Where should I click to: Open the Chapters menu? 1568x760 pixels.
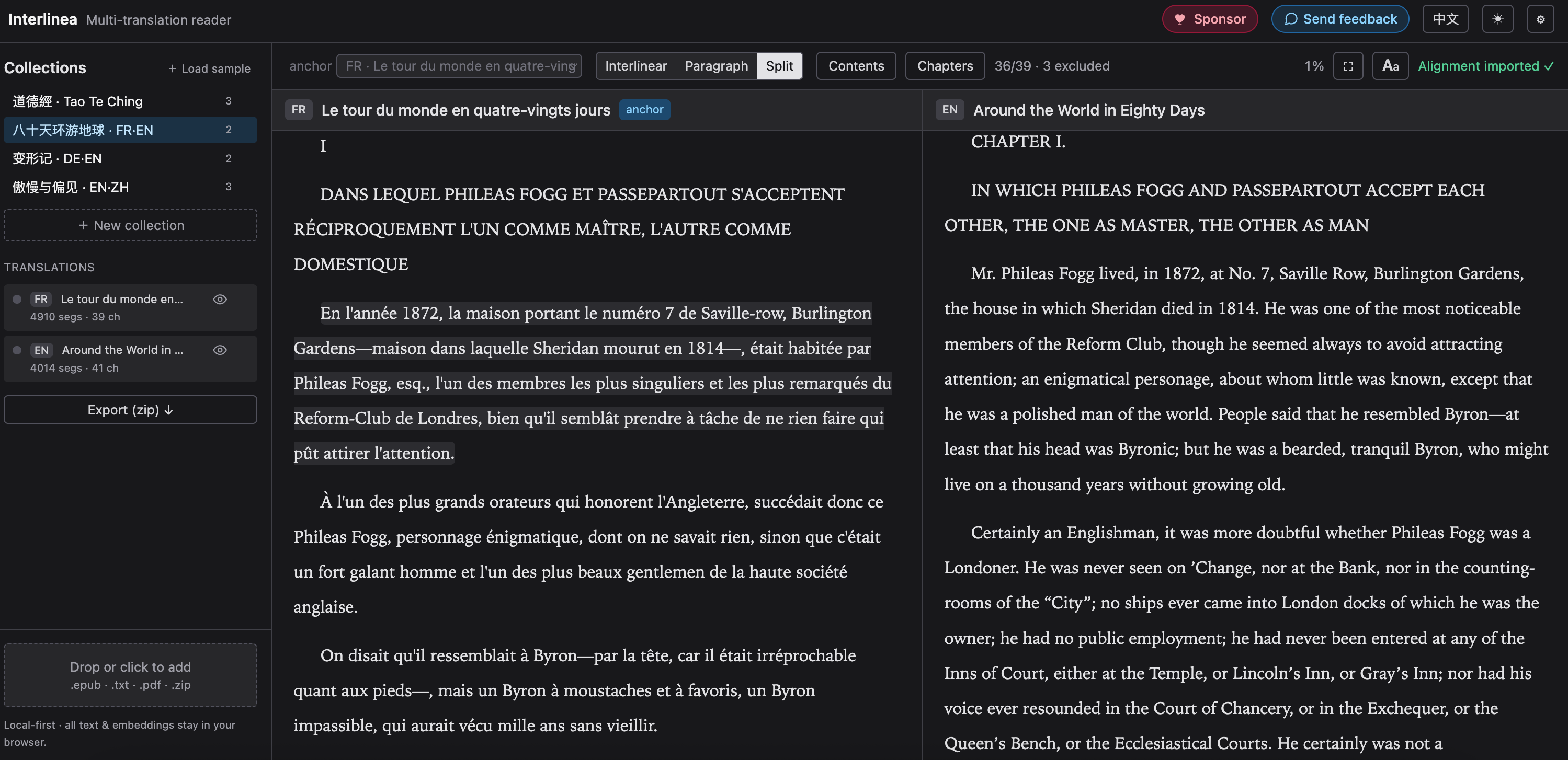pos(945,66)
